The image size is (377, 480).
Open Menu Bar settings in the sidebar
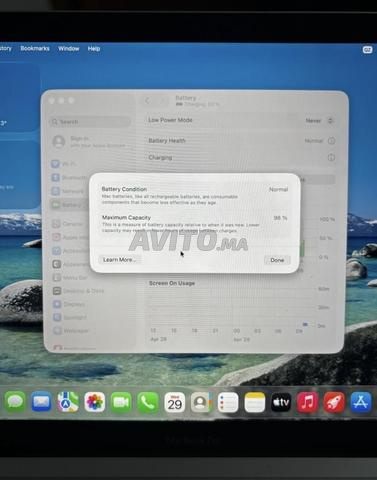click(x=70, y=277)
